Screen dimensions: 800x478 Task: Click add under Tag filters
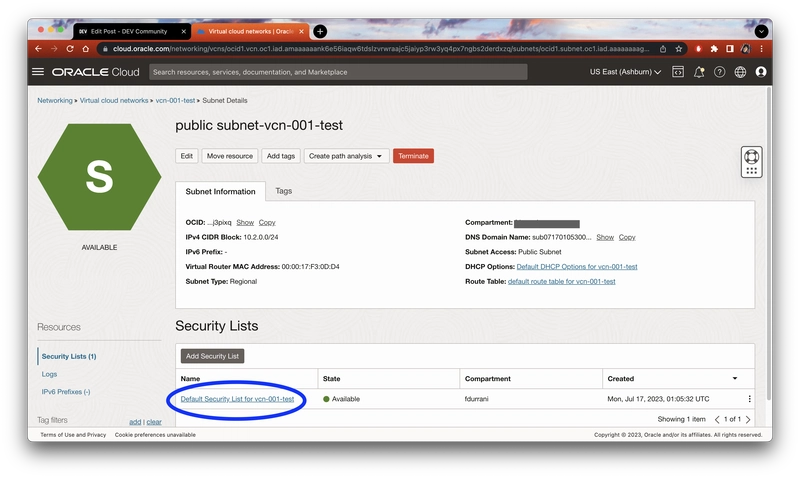click(135, 422)
